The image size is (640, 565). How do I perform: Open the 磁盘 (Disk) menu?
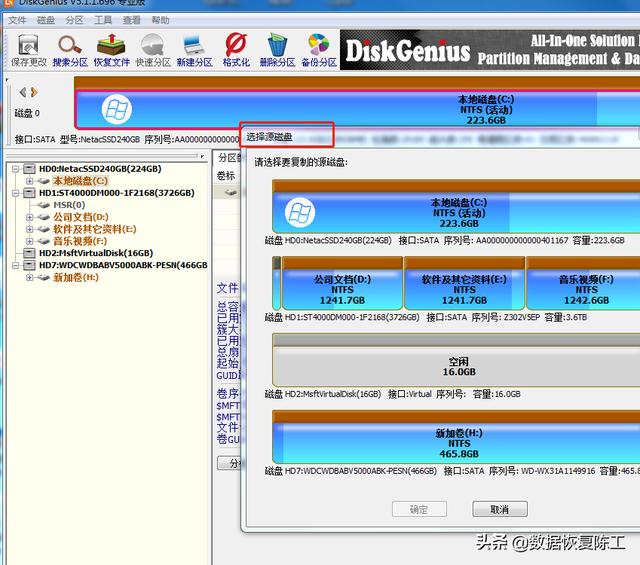[46, 20]
